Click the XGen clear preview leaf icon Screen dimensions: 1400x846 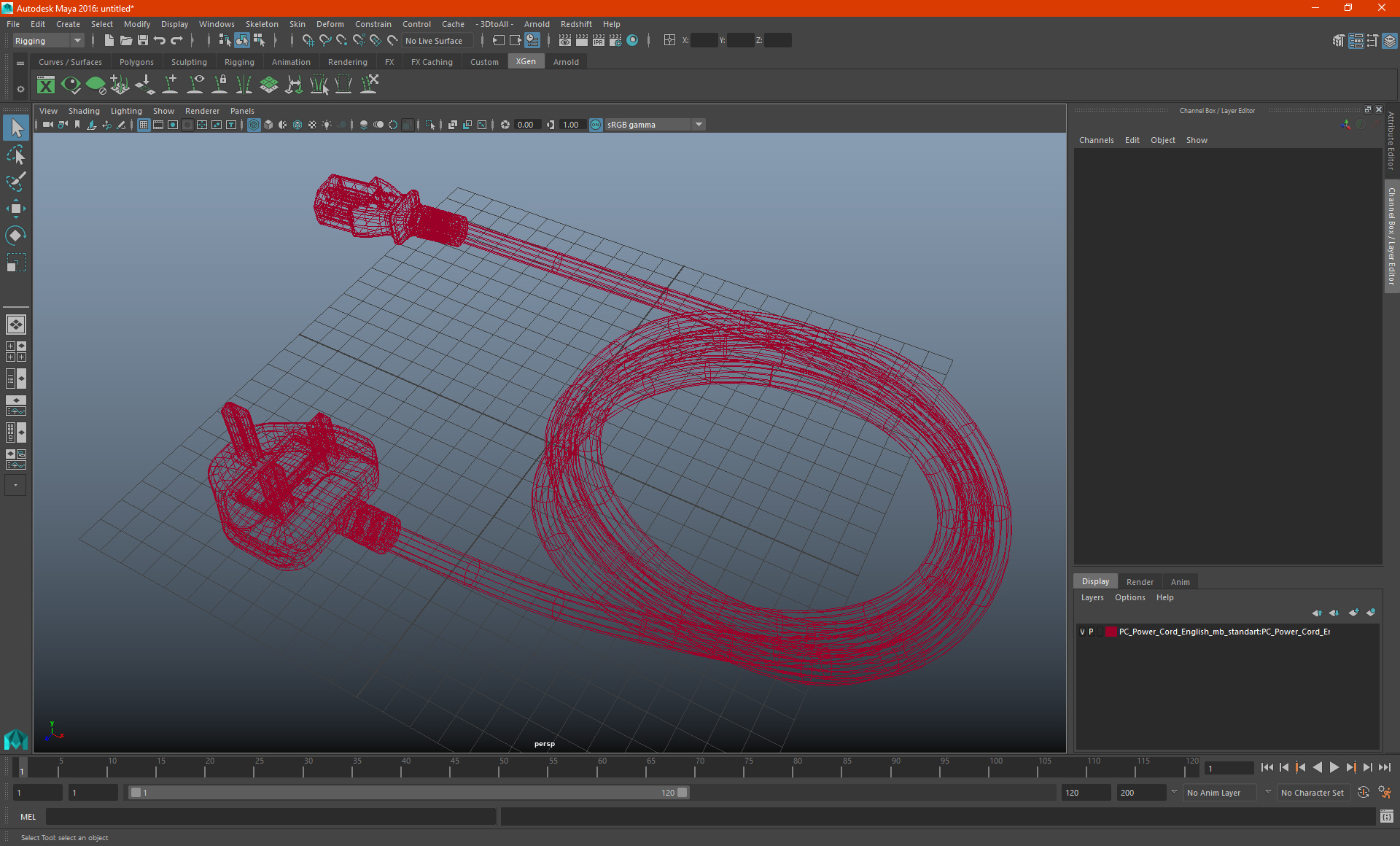[96, 85]
